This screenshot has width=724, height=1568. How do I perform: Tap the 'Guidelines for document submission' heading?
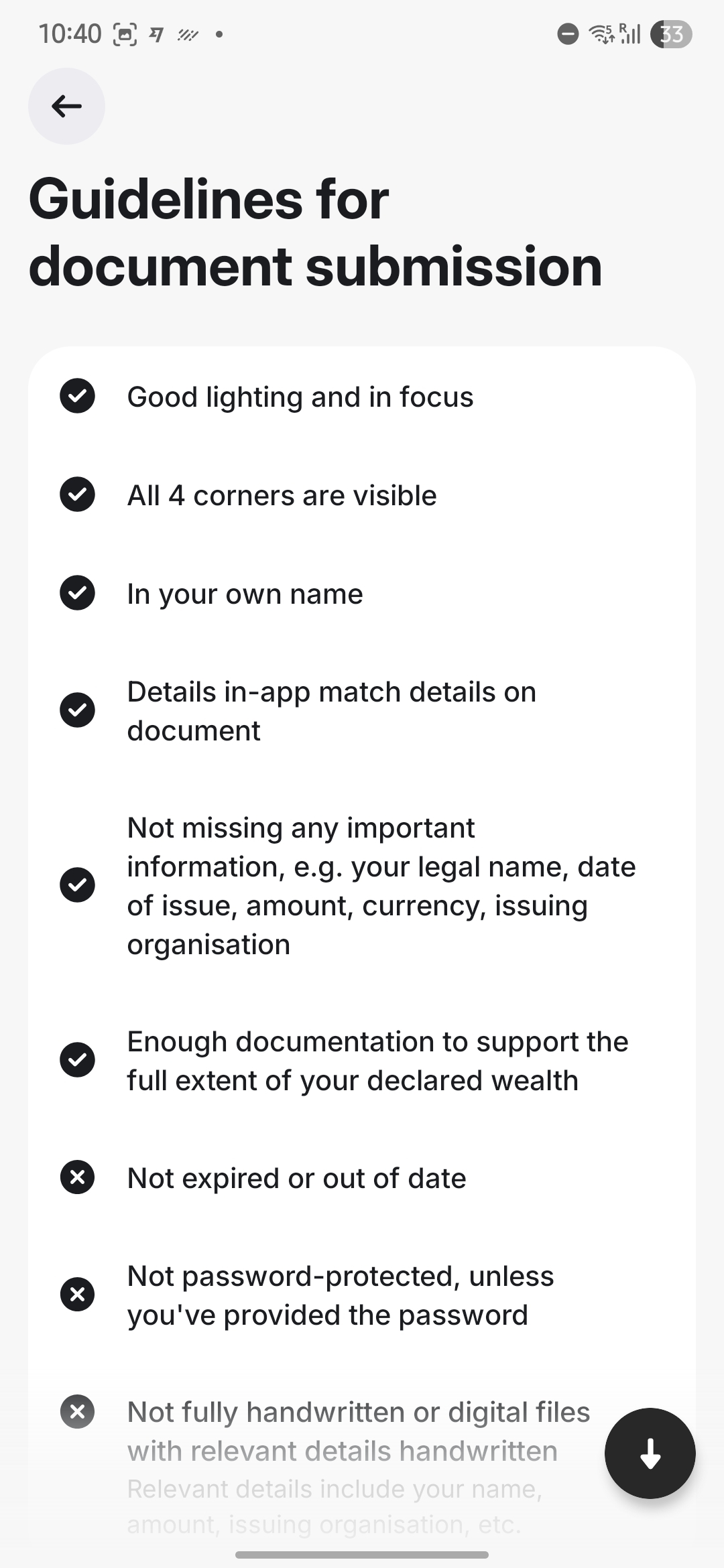point(315,233)
